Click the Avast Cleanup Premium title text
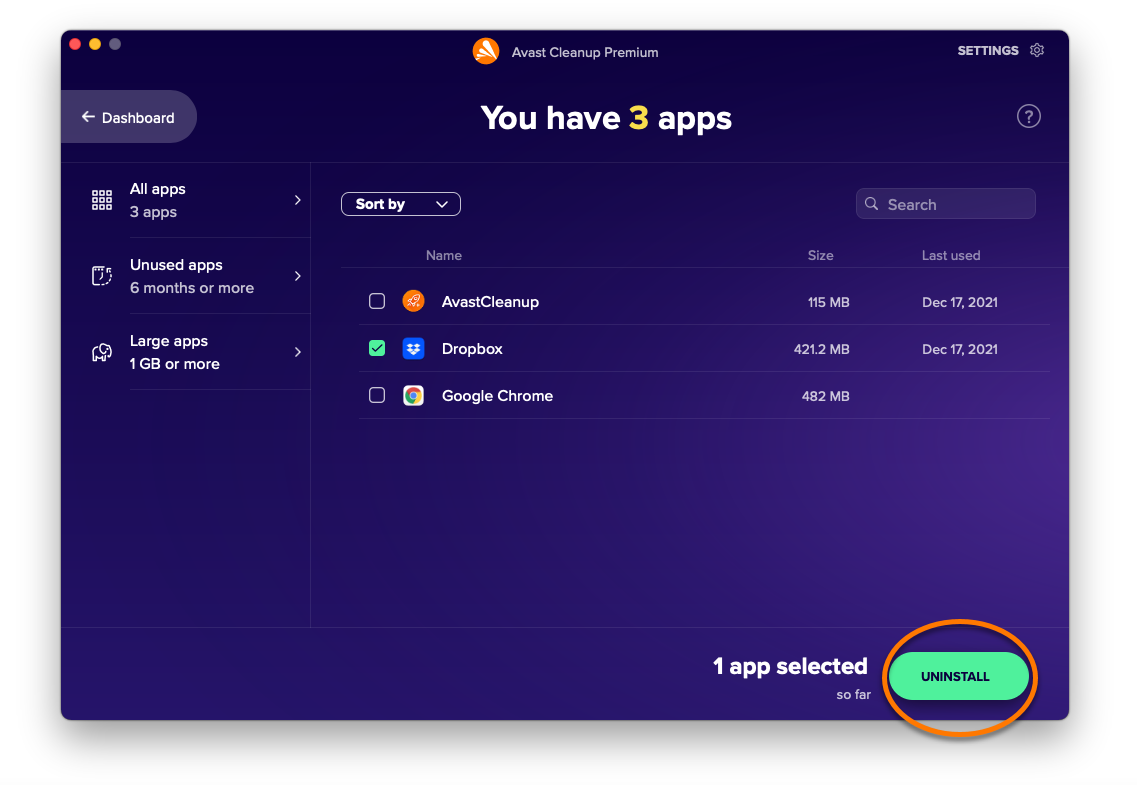 click(585, 52)
